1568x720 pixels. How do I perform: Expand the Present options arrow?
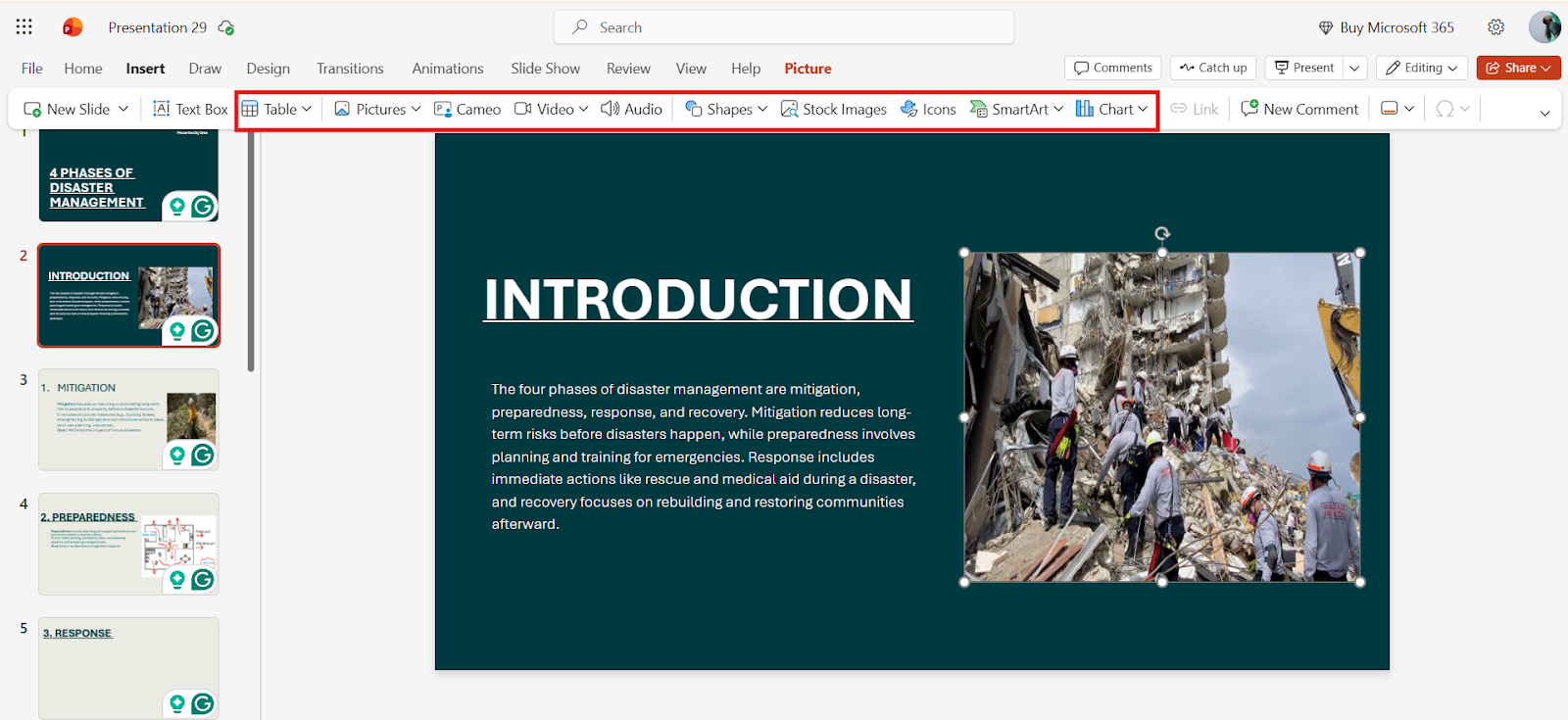1354,68
